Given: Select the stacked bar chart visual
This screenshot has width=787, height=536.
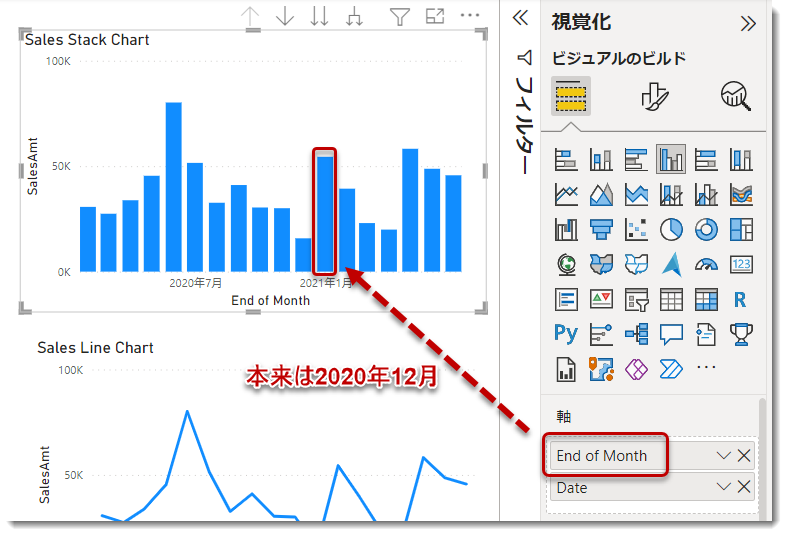Looking at the screenshot, I should click(566, 160).
